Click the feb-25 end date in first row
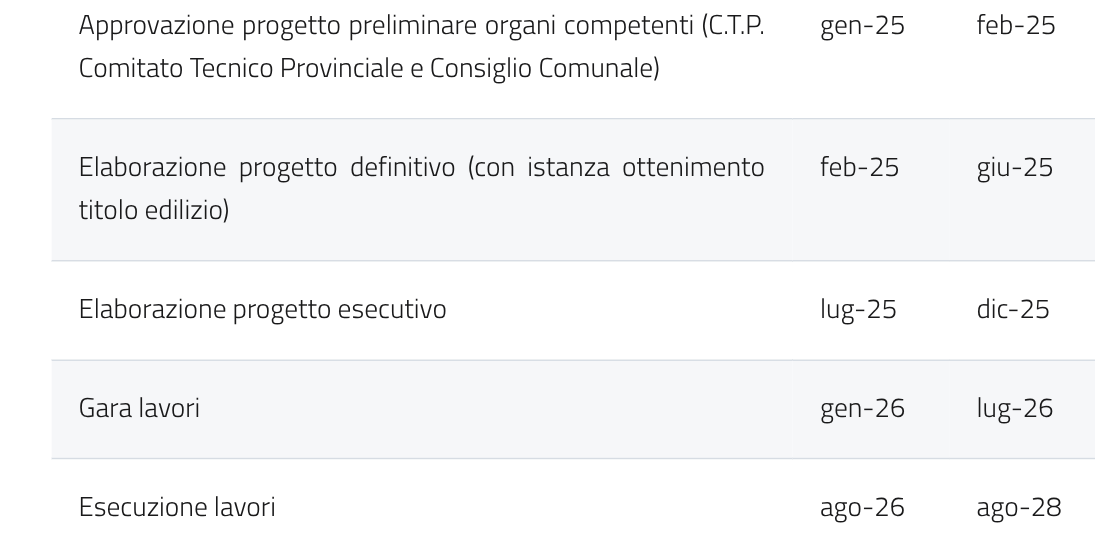Viewport: 1095px width, 552px height. pos(1015,25)
